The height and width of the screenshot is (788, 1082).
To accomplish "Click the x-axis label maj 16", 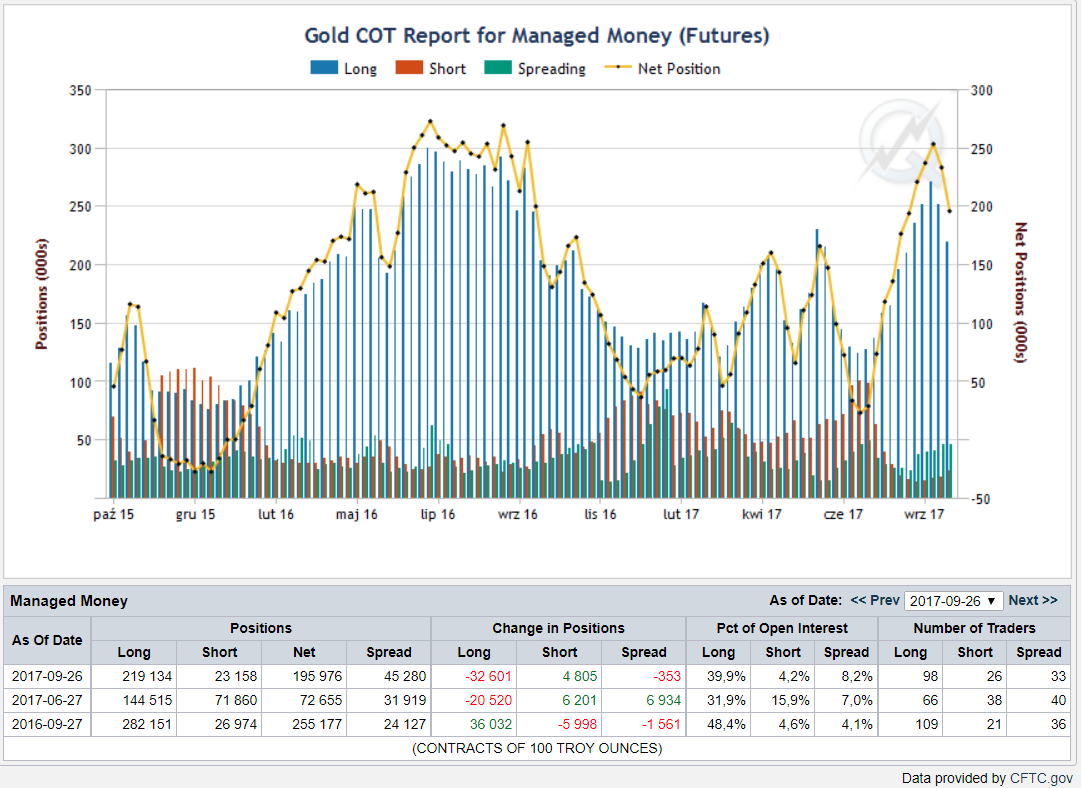I will click(357, 515).
